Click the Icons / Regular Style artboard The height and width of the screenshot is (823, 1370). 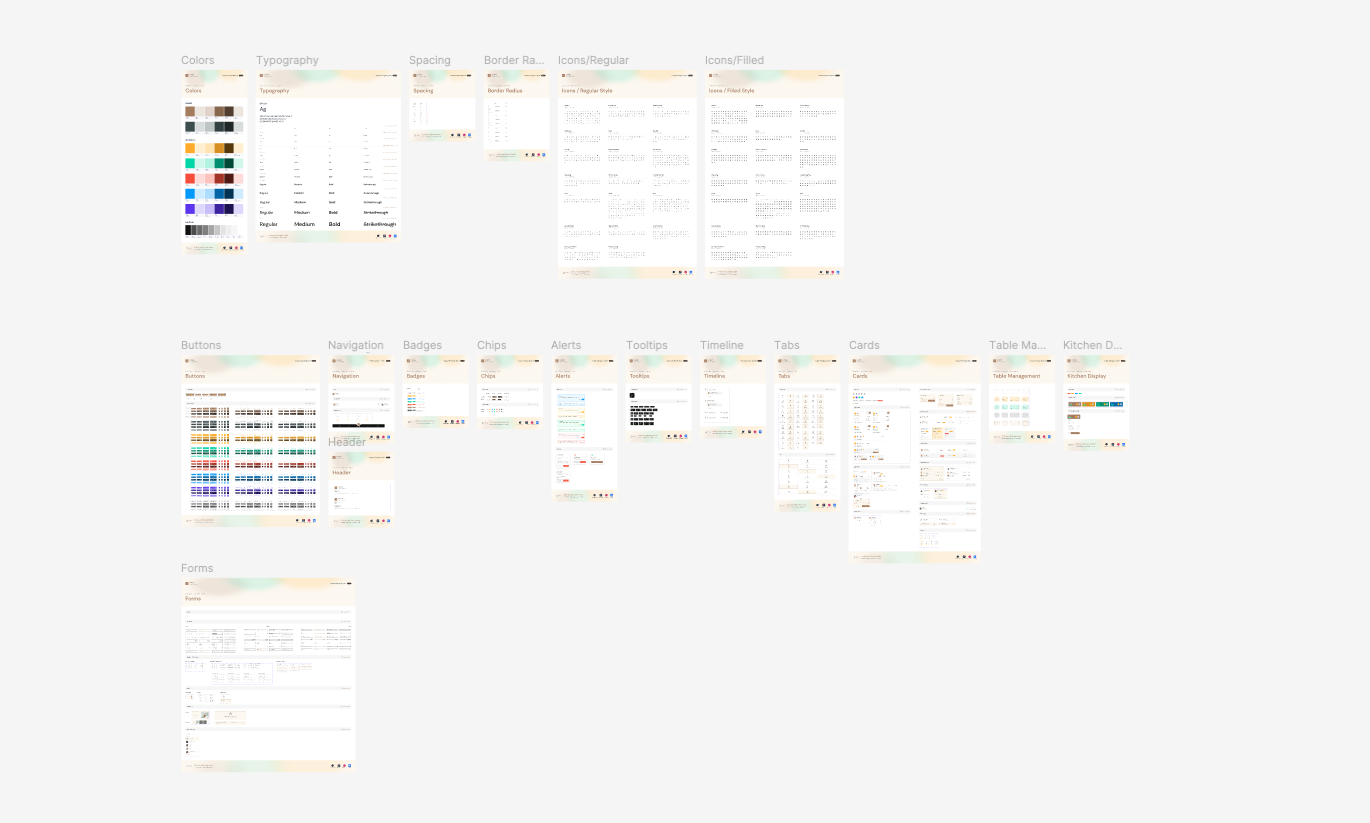pos(627,174)
